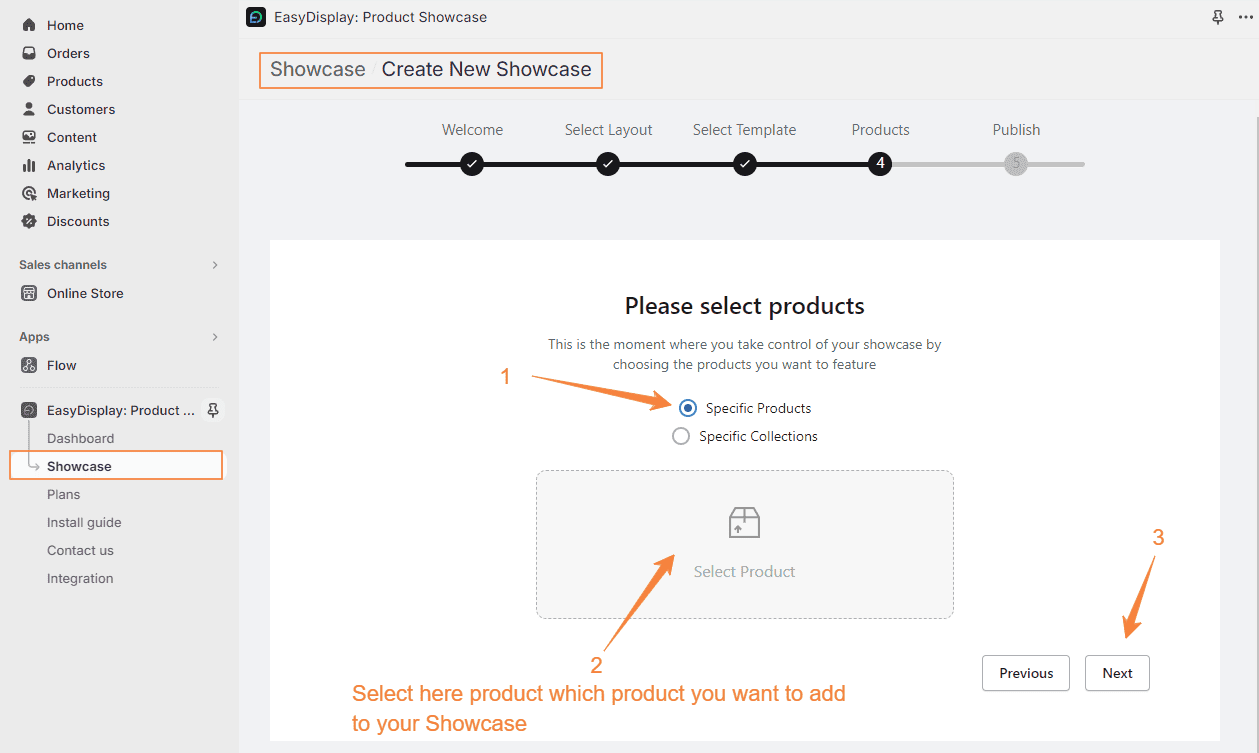1259x753 pixels.
Task: Click the EasyDisplay app icon in the header
Action: coord(256,17)
